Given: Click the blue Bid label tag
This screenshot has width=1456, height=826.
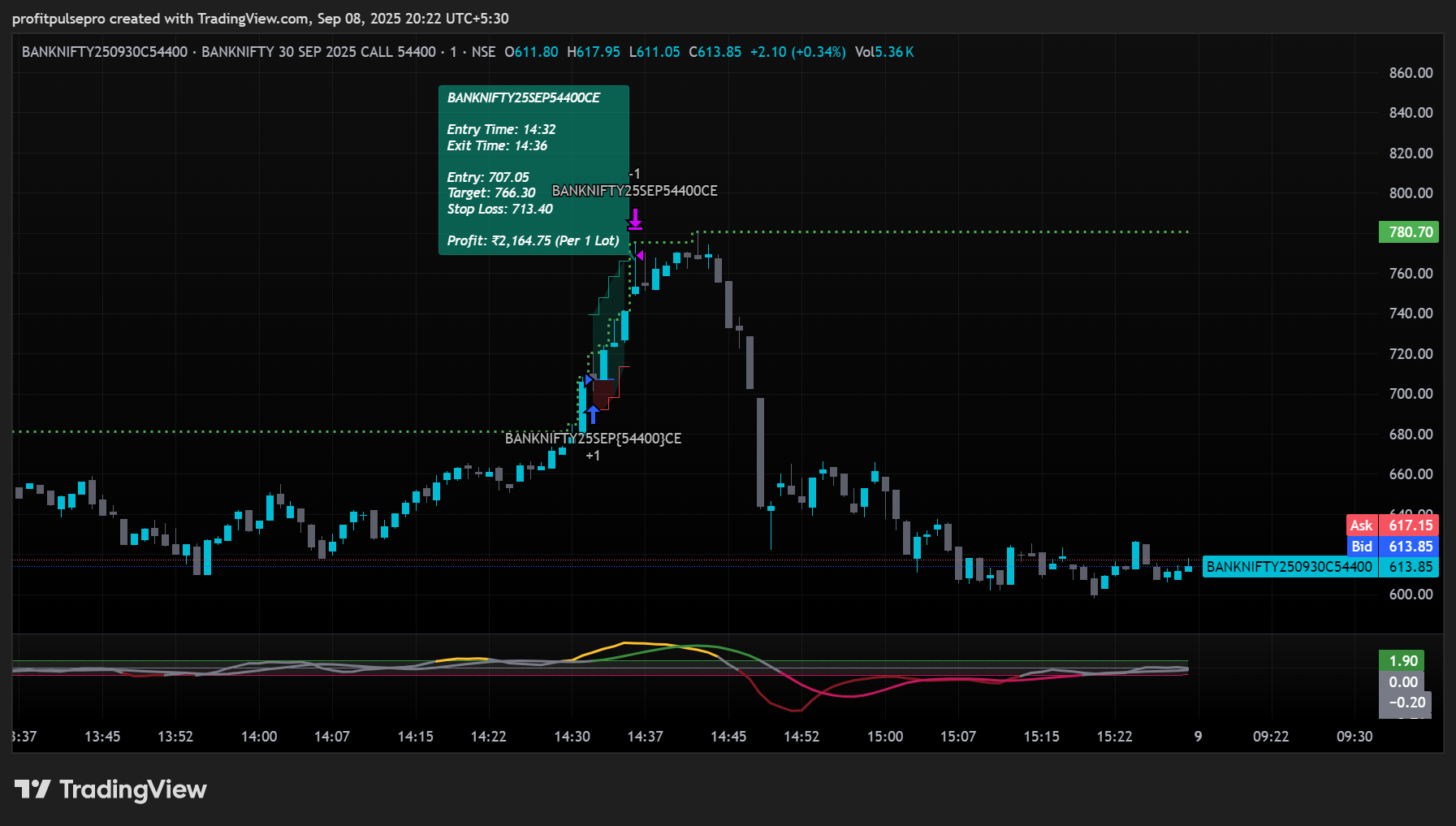Looking at the screenshot, I should click(x=1361, y=547).
